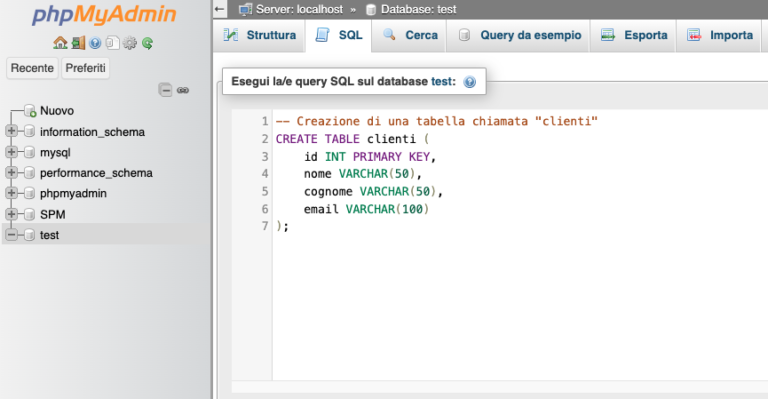Select mysql database in tree
This screenshot has width=768, height=399.
click(55, 152)
